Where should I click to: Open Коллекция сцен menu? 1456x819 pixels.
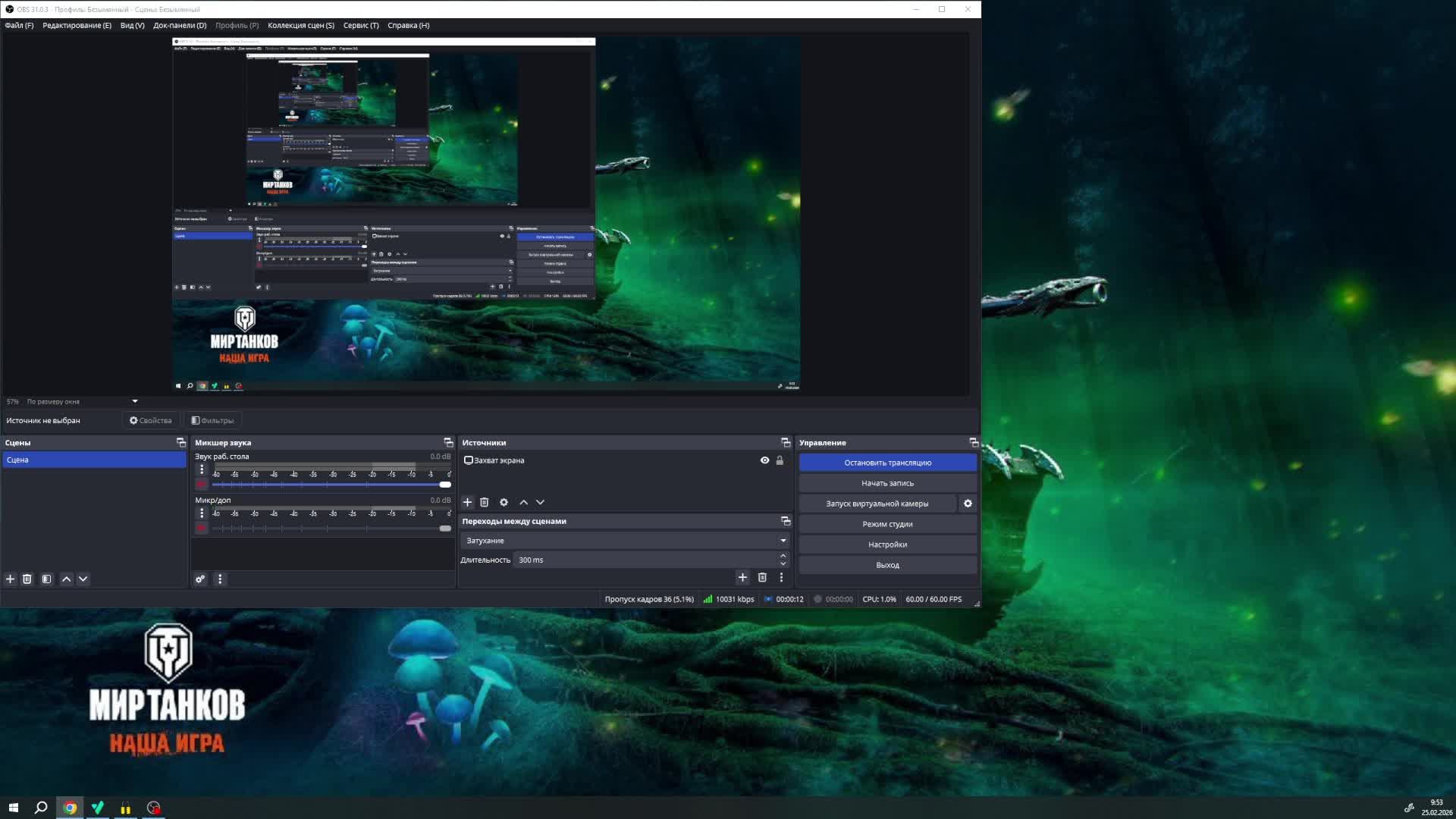[x=301, y=26]
